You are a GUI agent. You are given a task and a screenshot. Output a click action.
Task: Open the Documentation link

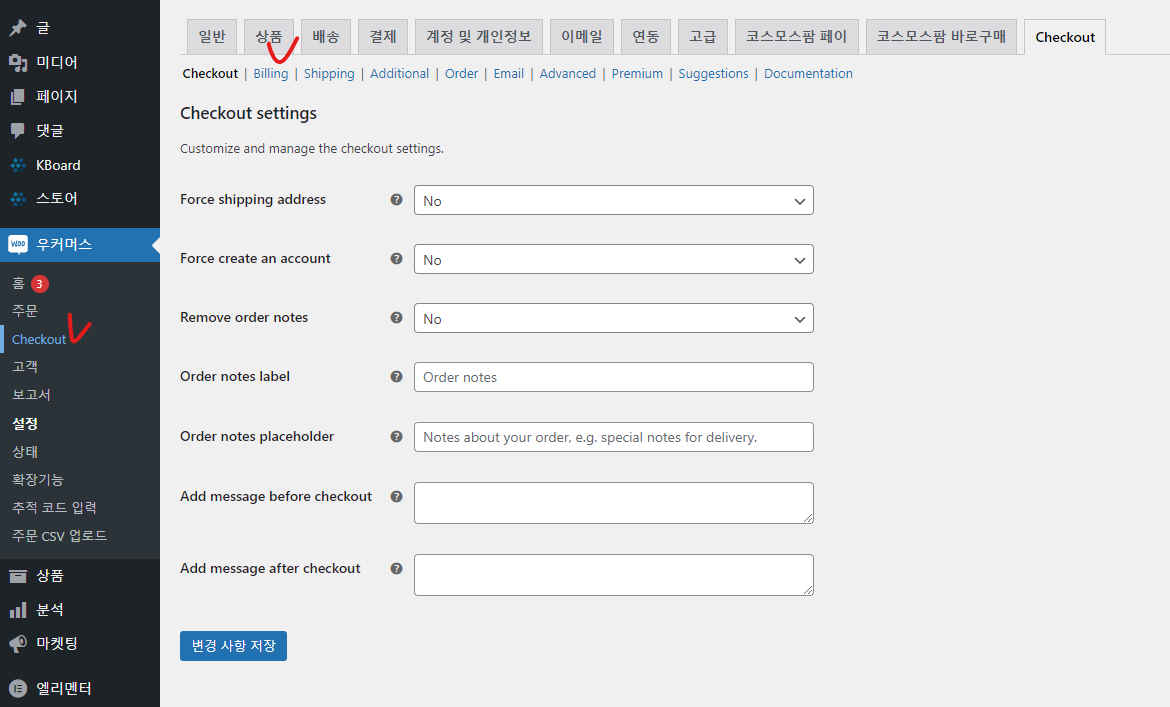click(x=808, y=73)
